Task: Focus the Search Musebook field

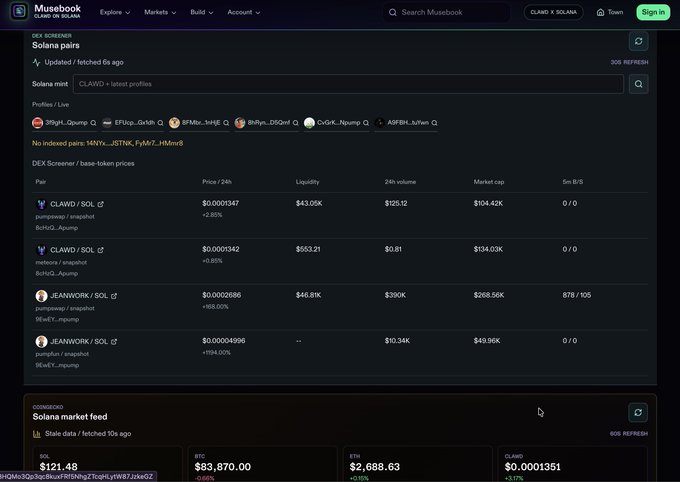Action: (447, 12)
